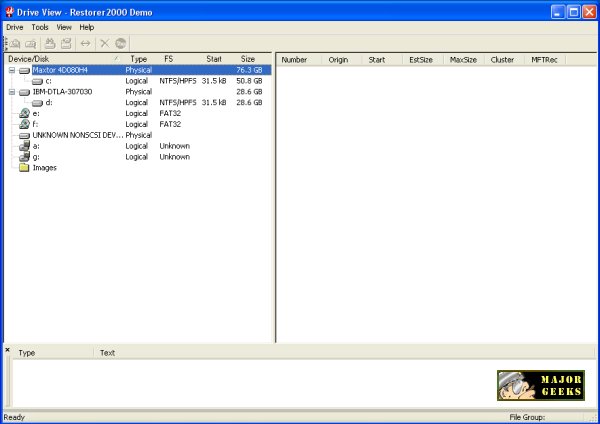Click the 50.8 GB size value

(x=249, y=81)
